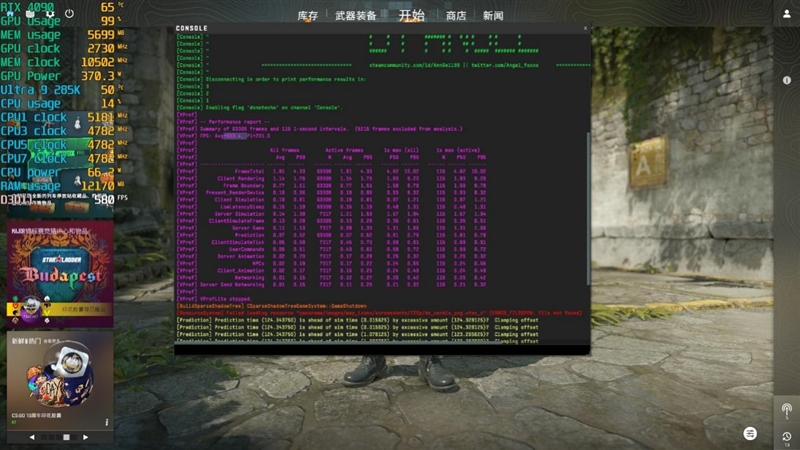Open the 商店 store tab
This screenshot has width=800, height=450.
pos(456,16)
